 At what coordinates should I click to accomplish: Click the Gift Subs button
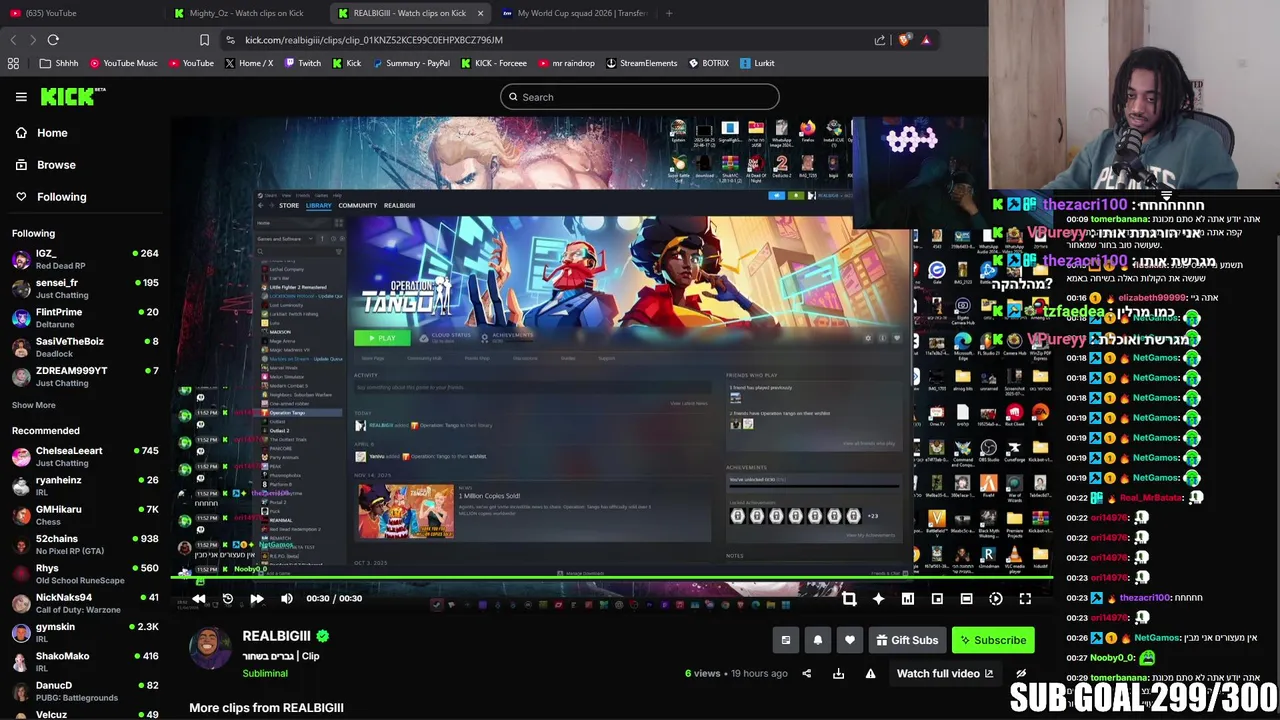[906, 640]
